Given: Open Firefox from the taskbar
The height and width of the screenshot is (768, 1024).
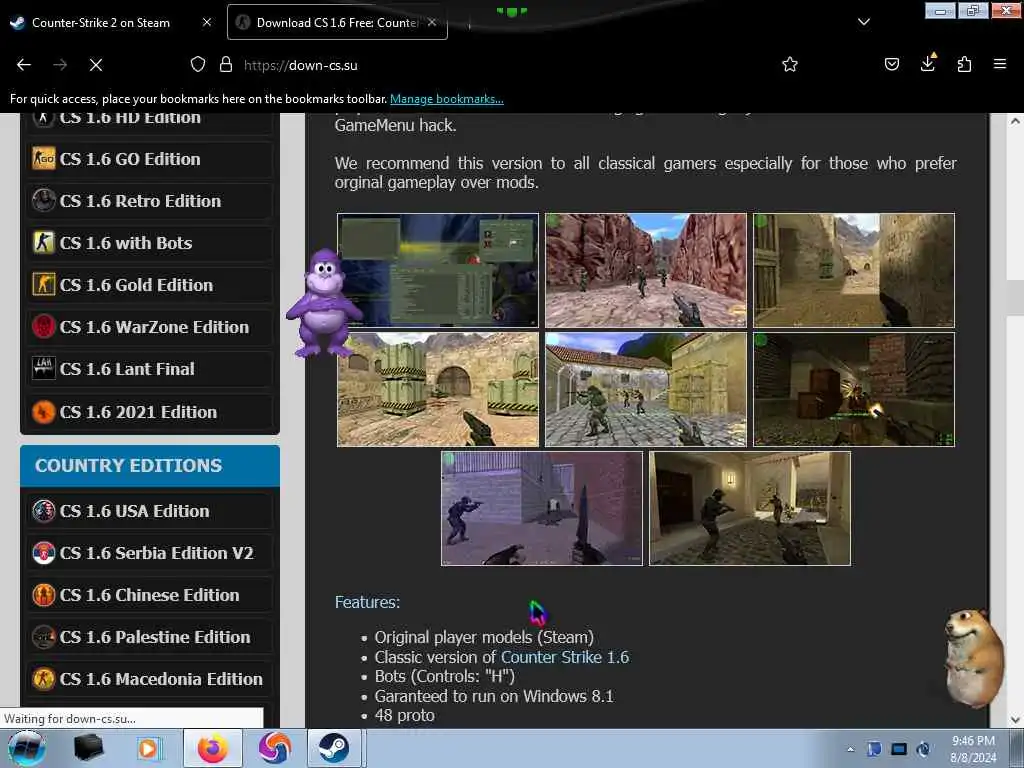Looking at the screenshot, I should coord(213,748).
